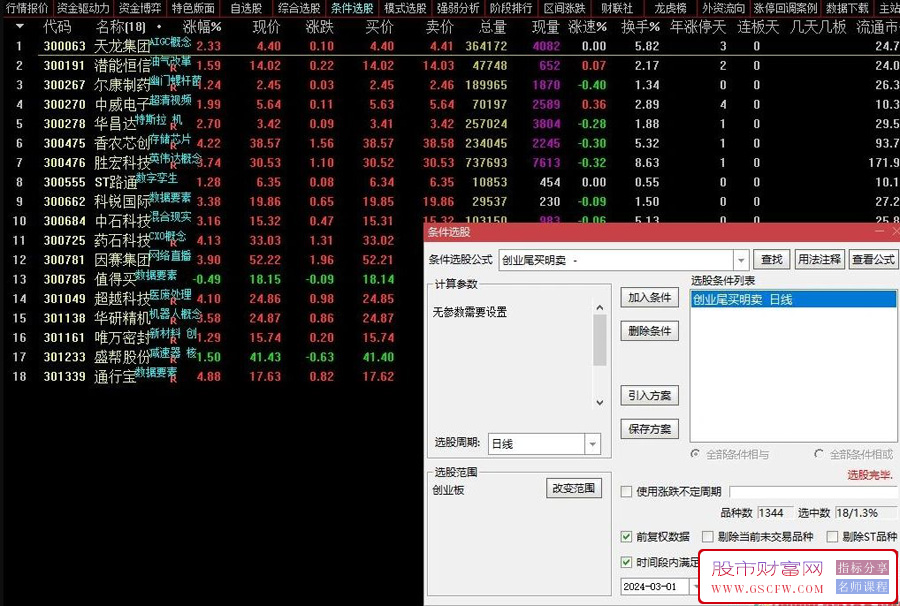This screenshot has height=606, width=900.
Task: Click the 查找 button
Action: pos(772,259)
